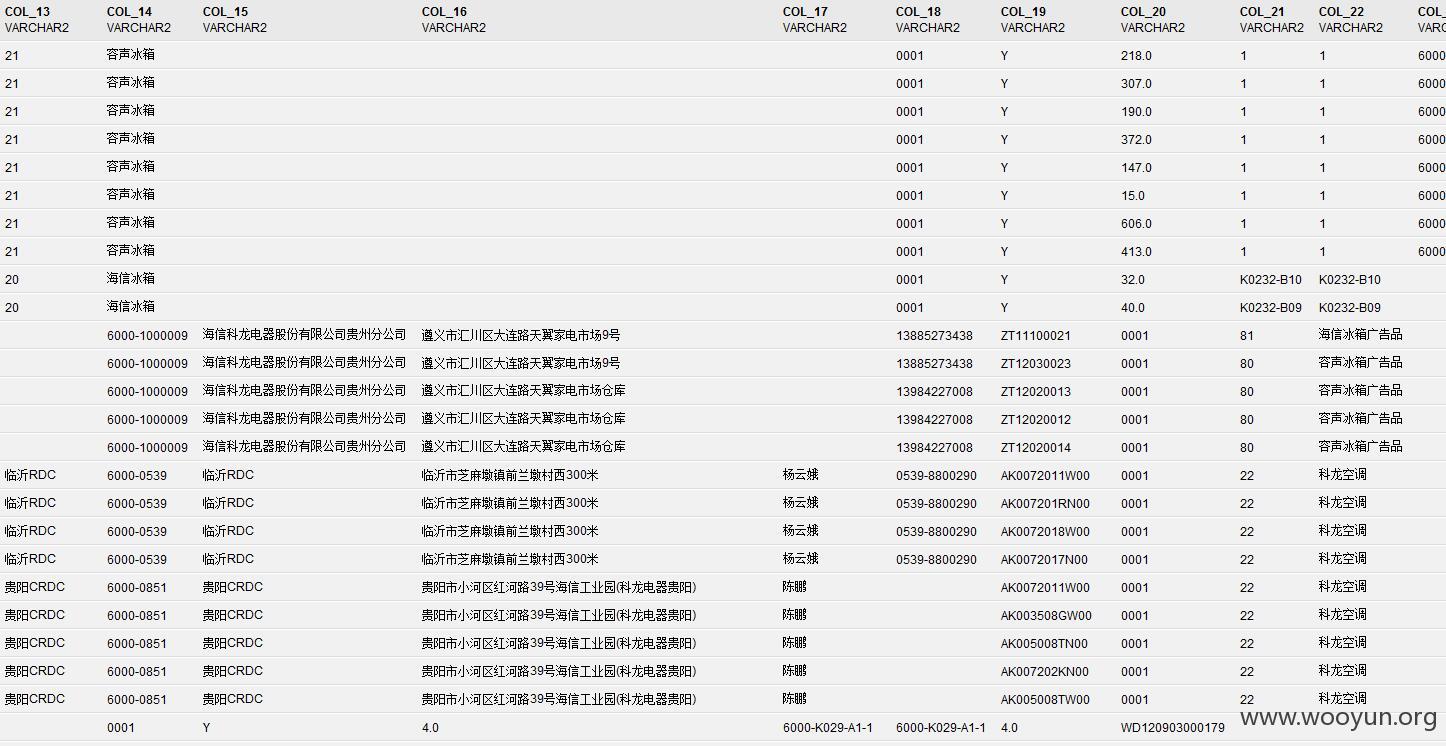This screenshot has width=1446, height=746.
Task: Click the COL_22 column header
Action: coord(1342,12)
